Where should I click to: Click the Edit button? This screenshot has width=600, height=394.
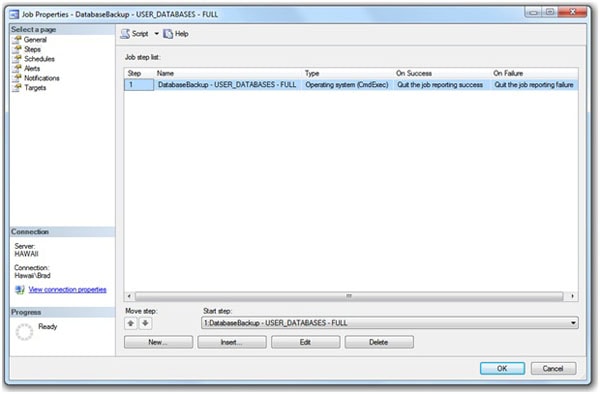coord(305,342)
